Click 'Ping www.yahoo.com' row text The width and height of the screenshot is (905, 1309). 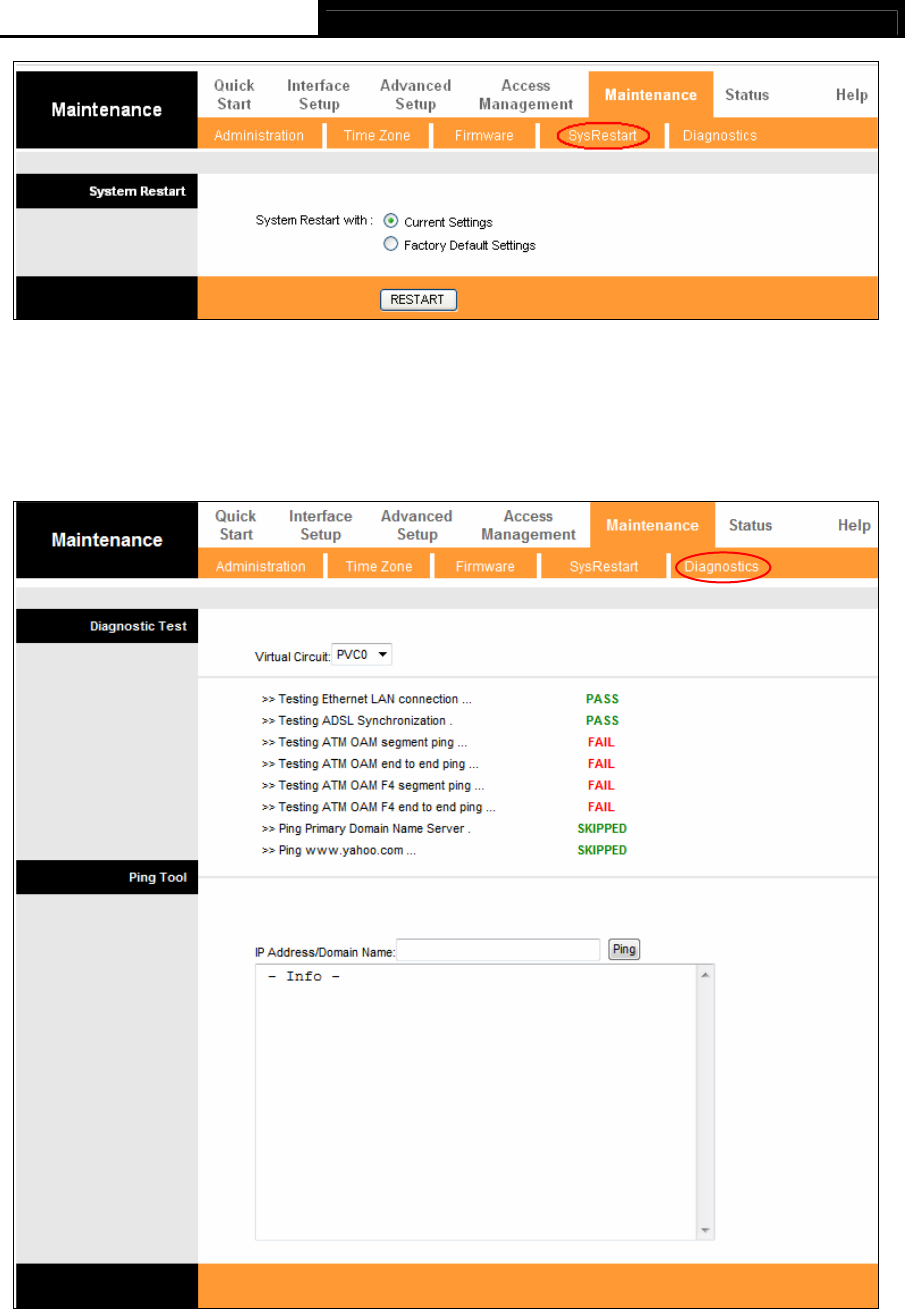(339, 850)
